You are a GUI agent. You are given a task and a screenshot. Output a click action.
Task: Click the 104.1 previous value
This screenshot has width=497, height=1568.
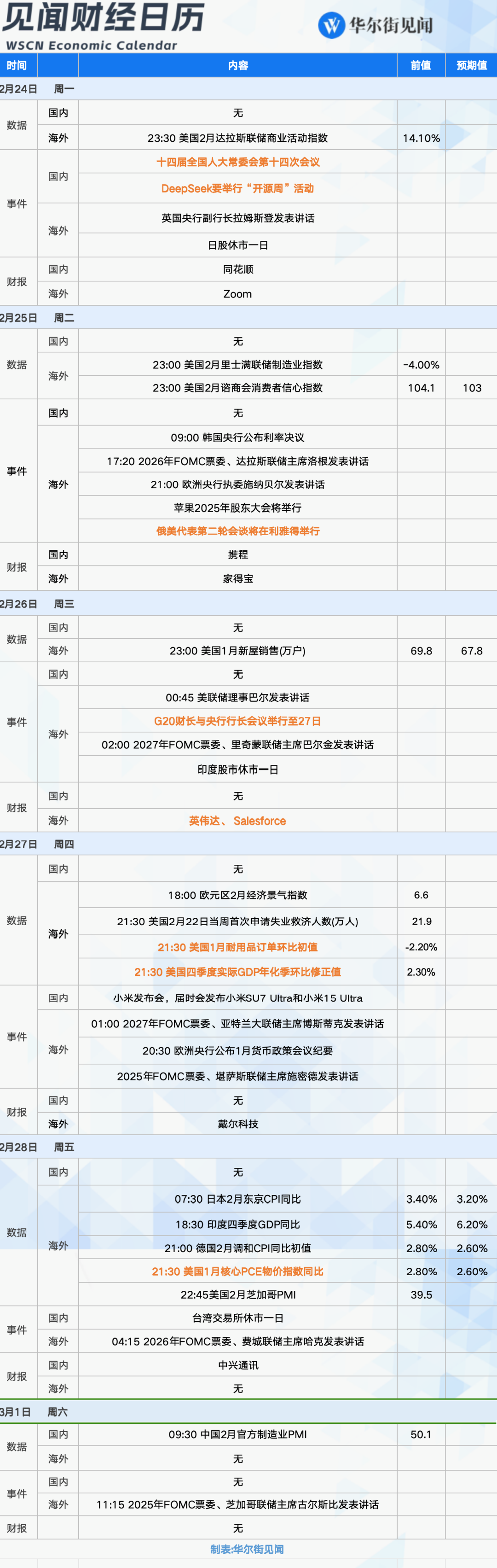[421, 388]
